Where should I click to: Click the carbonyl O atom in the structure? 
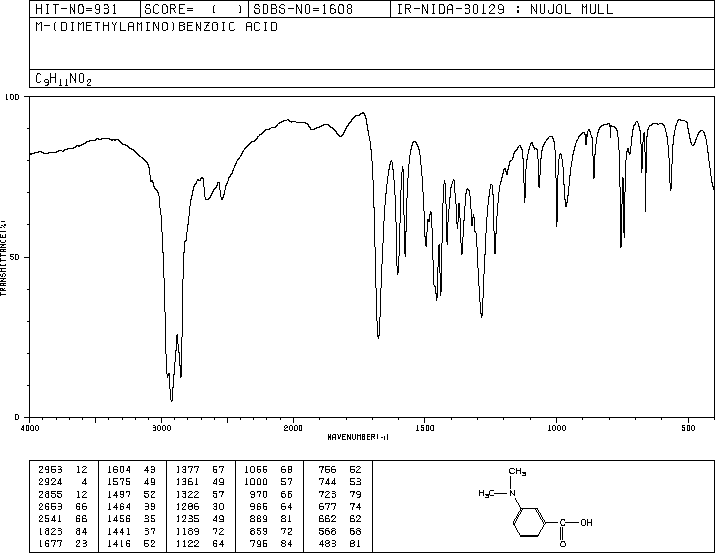point(563,544)
